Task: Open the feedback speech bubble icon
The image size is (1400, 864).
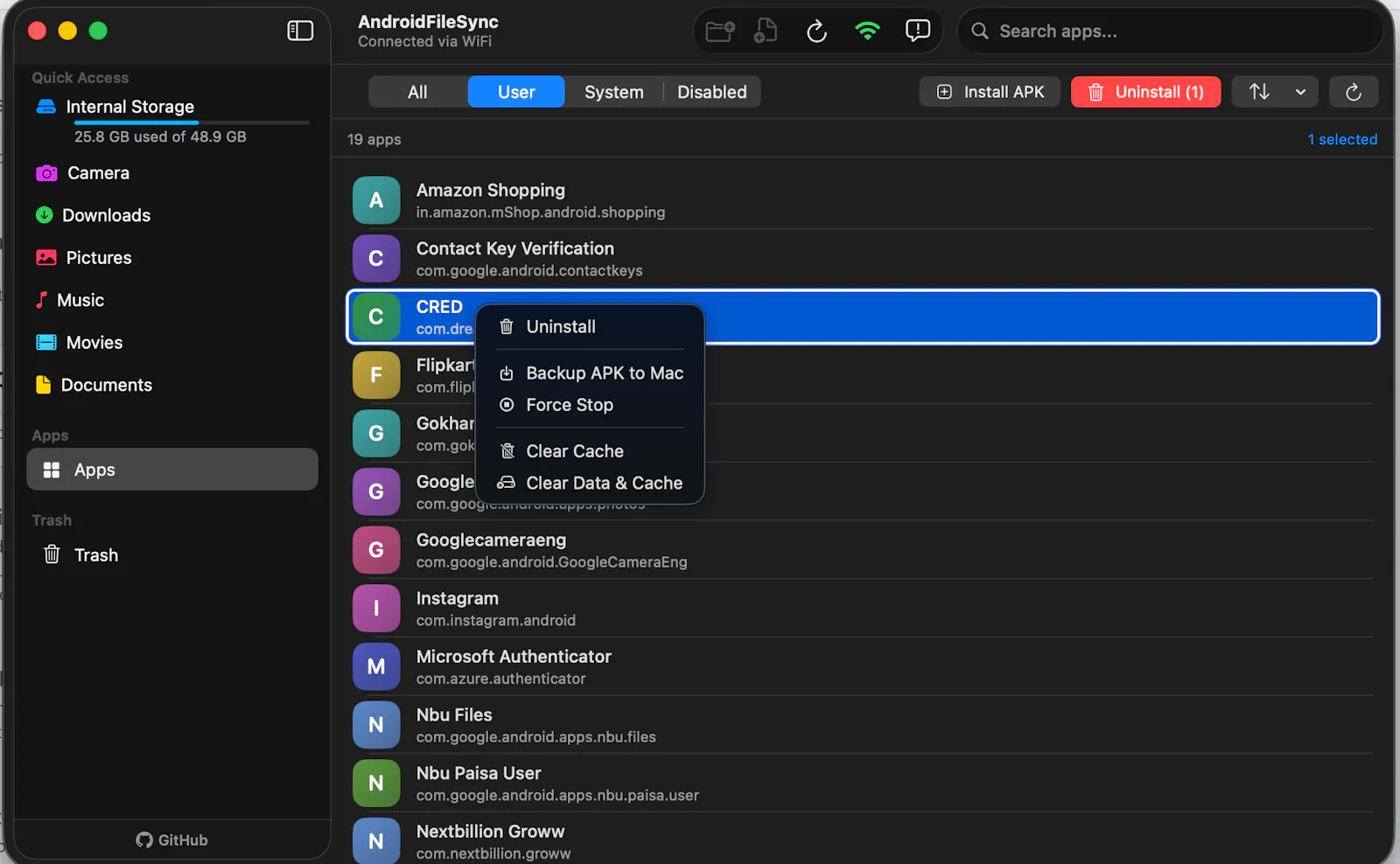Action: tap(918, 31)
